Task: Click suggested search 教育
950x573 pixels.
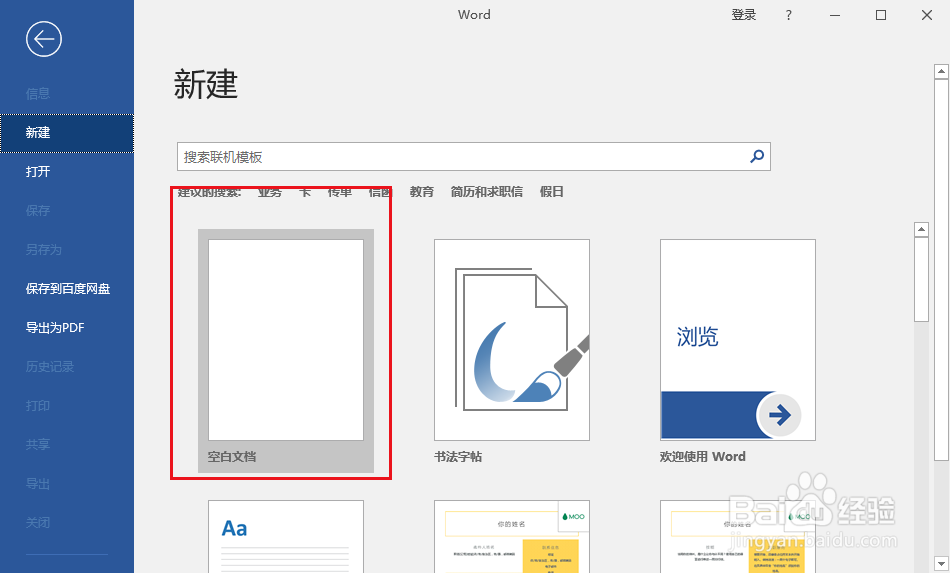Action: click(422, 192)
